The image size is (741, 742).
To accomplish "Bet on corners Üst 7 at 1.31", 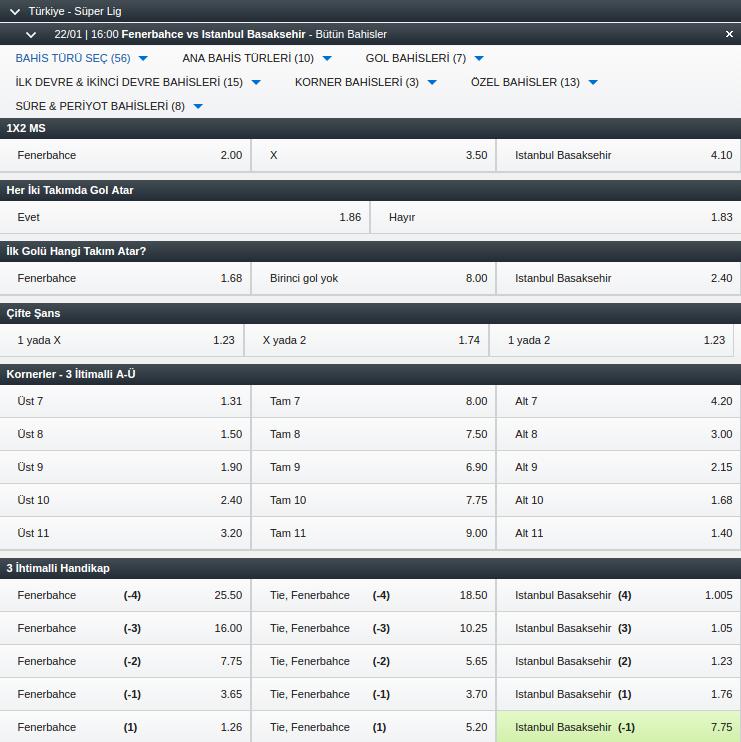I will click(x=125, y=401).
